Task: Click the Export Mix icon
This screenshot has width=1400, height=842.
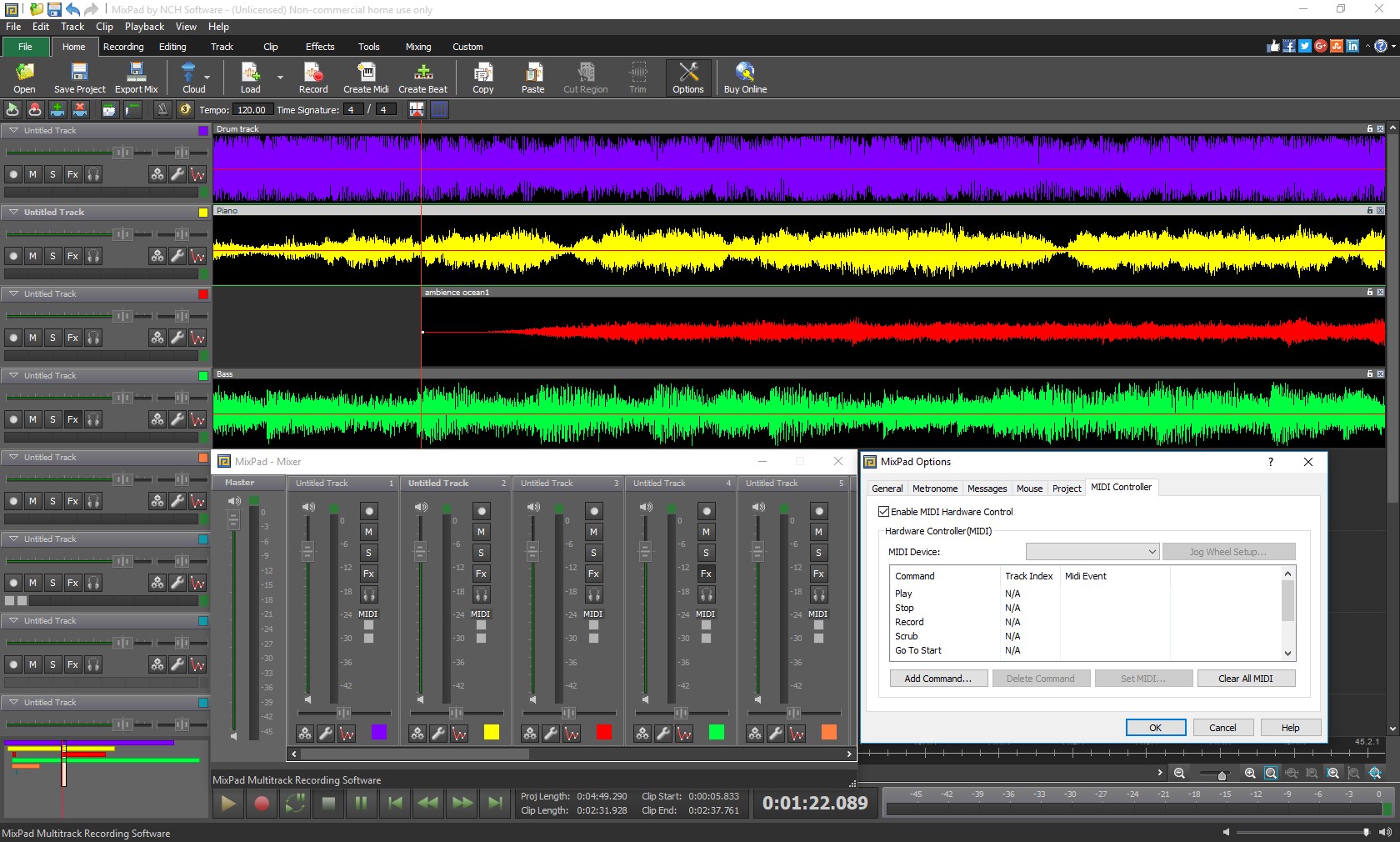Action: tap(136, 78)
